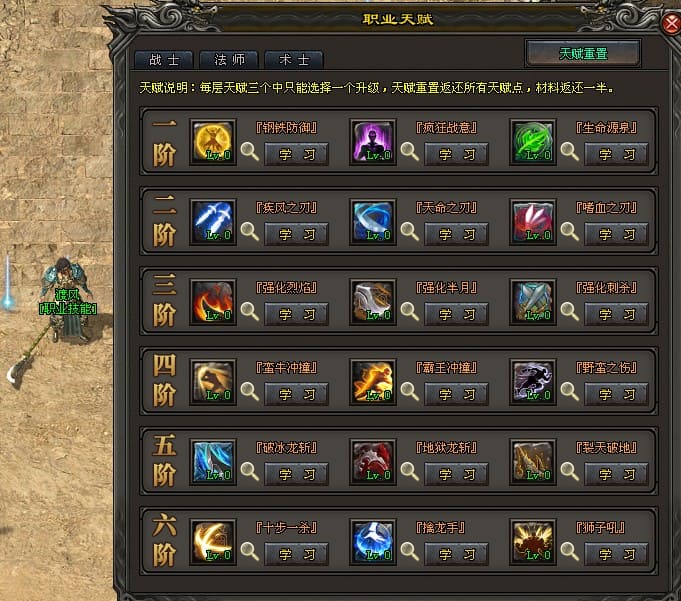This screenshot has height=601, width=681.
Task: Select the 生命源泉 green leaf skill icon
Action: click(532, 142)
